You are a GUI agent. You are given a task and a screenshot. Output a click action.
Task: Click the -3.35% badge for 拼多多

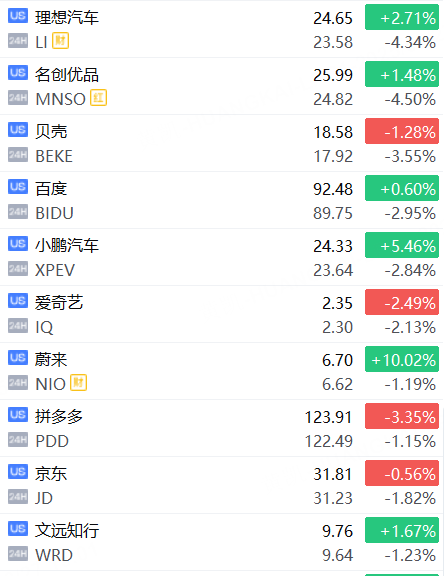(402, 416)
